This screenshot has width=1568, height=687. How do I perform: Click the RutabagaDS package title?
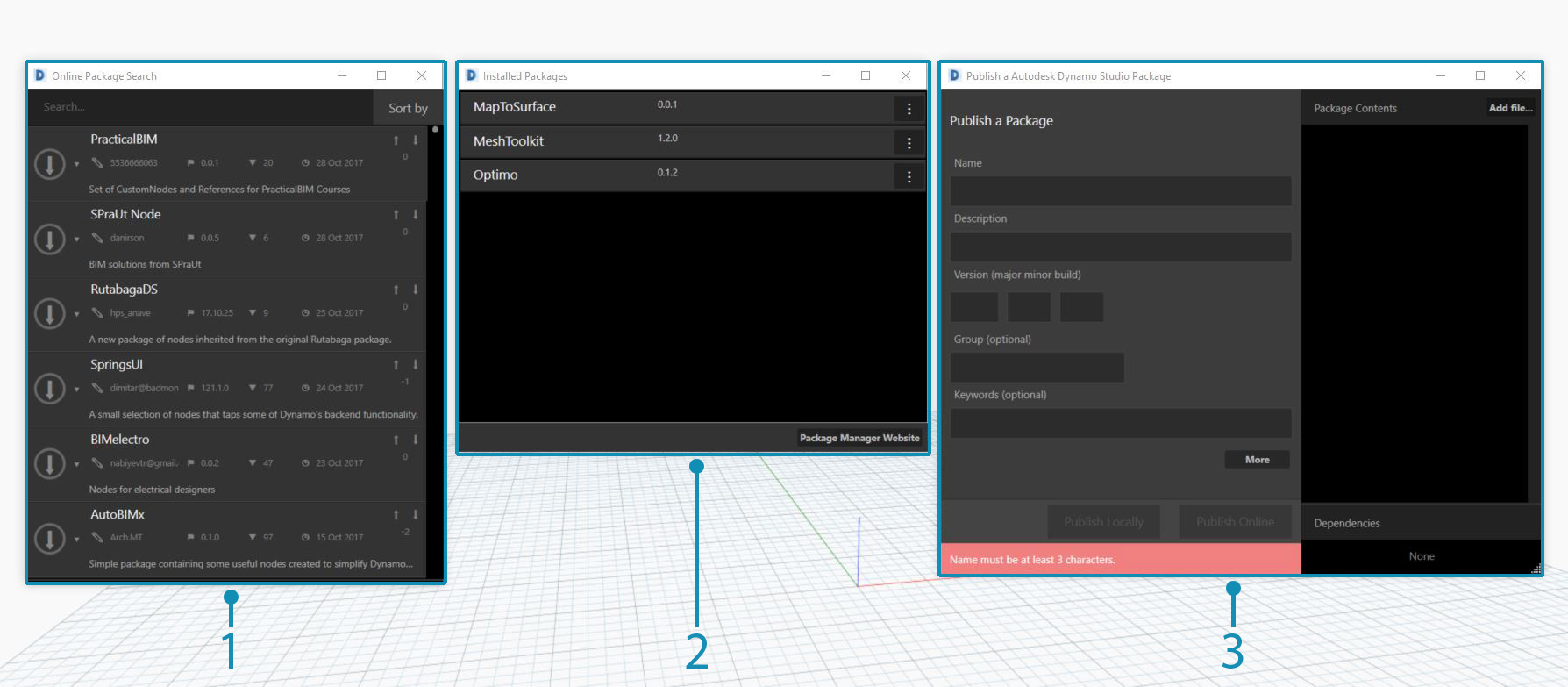click(x=124, y=290)
